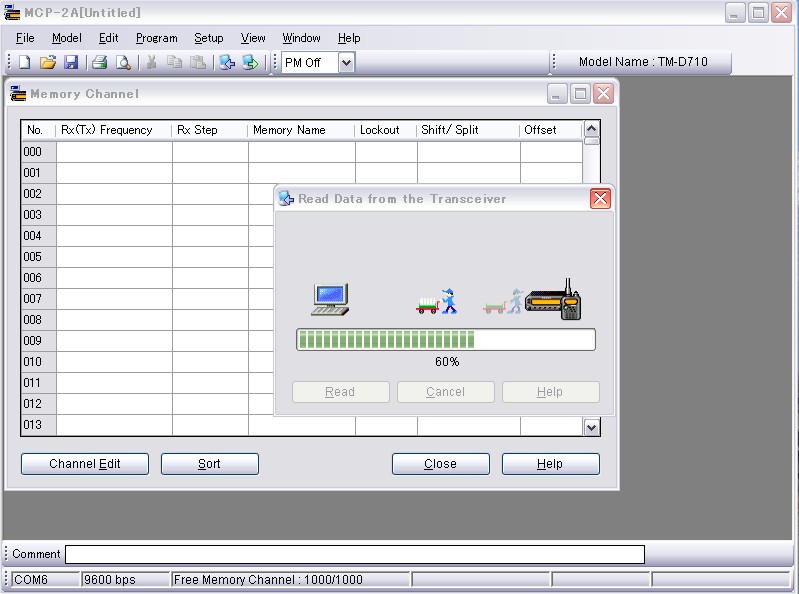Maximize the Memory Channel window
Image resolution: width=799 pixels, height=594 pixels.
pos(580,94)
